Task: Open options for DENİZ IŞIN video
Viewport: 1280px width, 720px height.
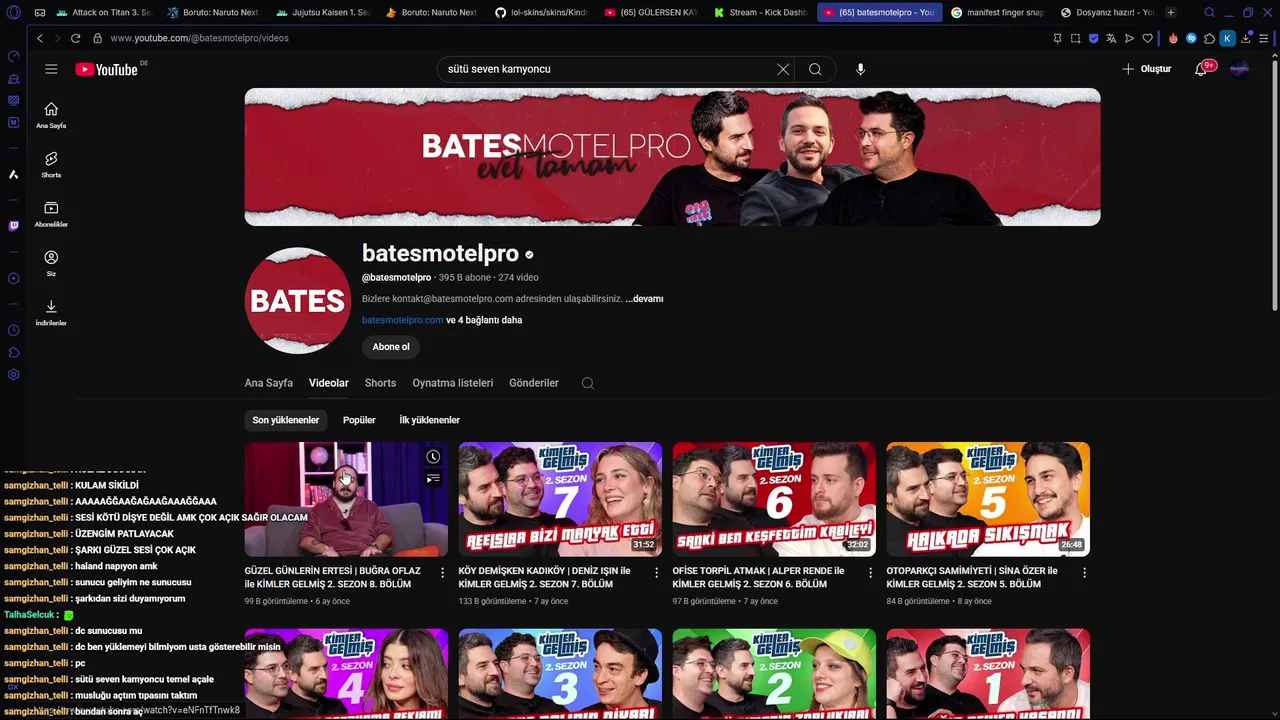Action: [x=657, y=573]
